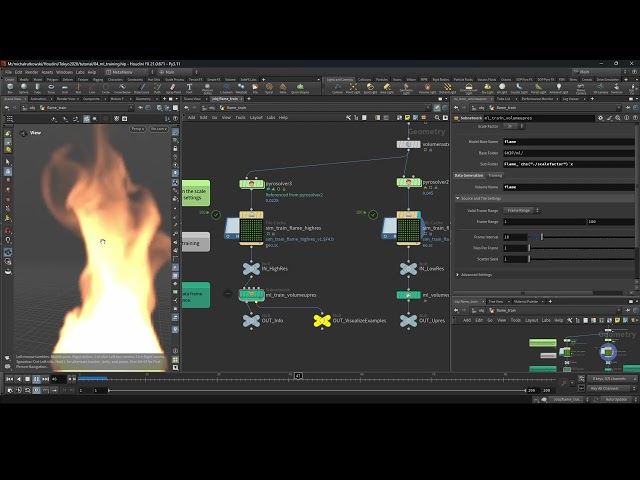Open the network editor search magnifier
Screen dimensions: 640x480
[x=437, y=118]
